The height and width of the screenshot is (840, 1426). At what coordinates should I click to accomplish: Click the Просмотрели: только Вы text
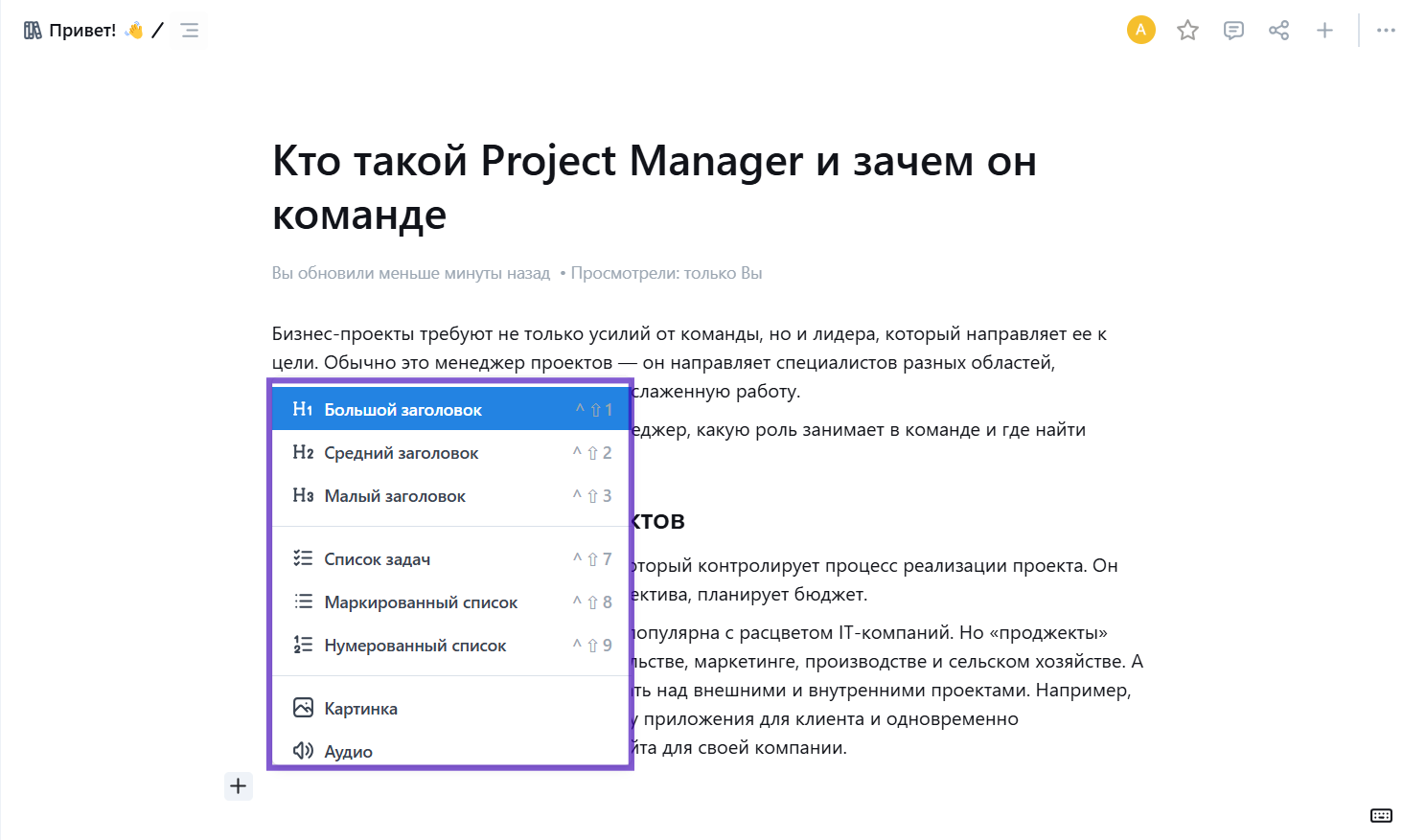tap(667, 273)
